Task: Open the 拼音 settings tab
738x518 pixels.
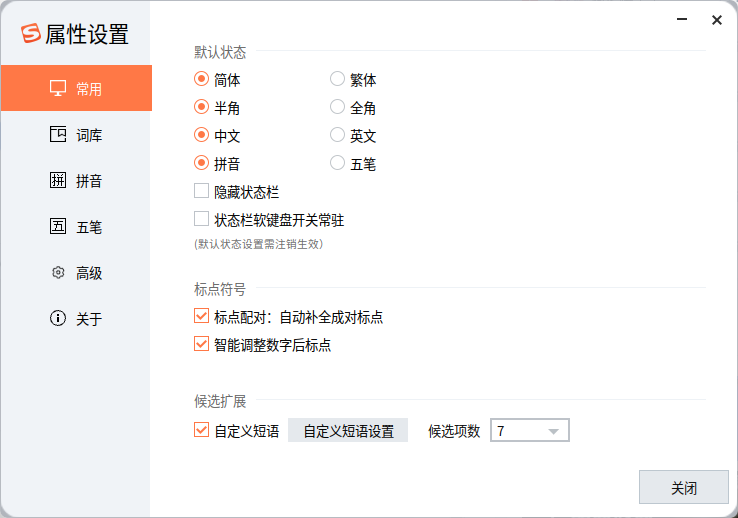Action: [x=76, y=181]
